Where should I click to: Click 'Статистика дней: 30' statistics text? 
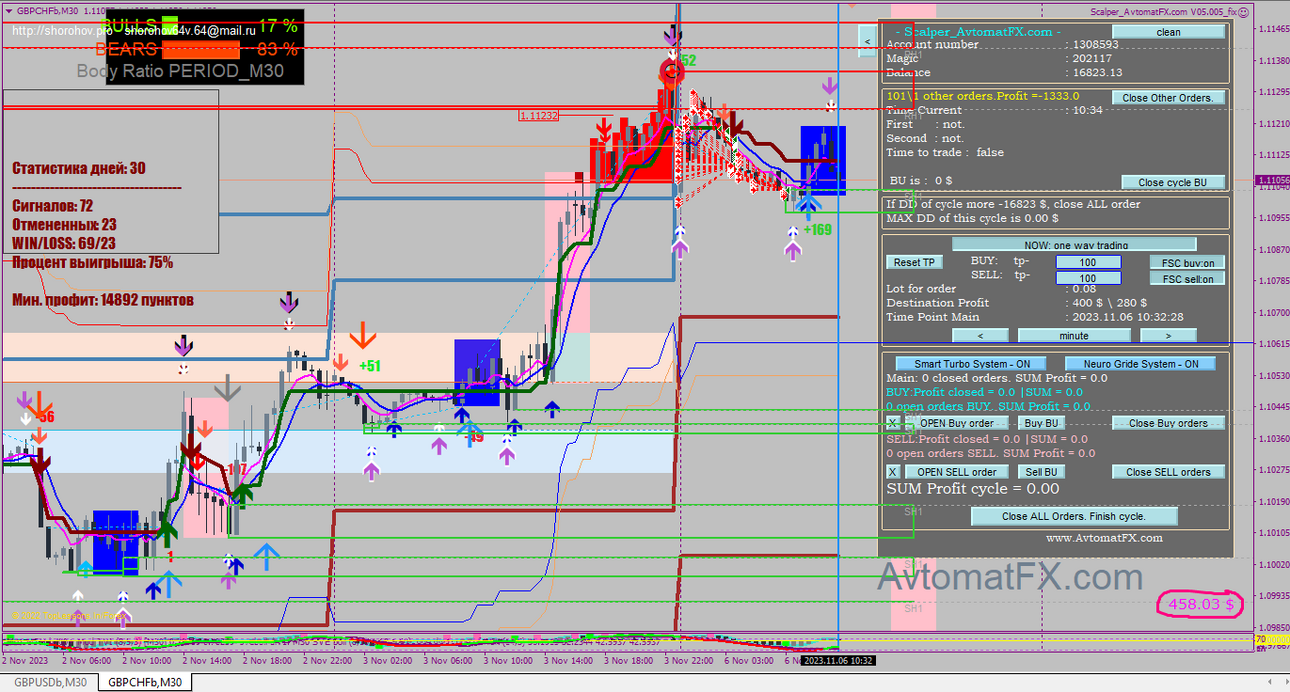coord(78,168)
